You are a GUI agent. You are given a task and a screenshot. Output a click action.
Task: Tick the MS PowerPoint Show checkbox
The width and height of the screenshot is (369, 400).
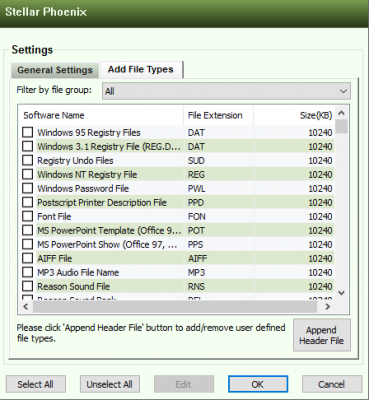[x=28, y=244]
